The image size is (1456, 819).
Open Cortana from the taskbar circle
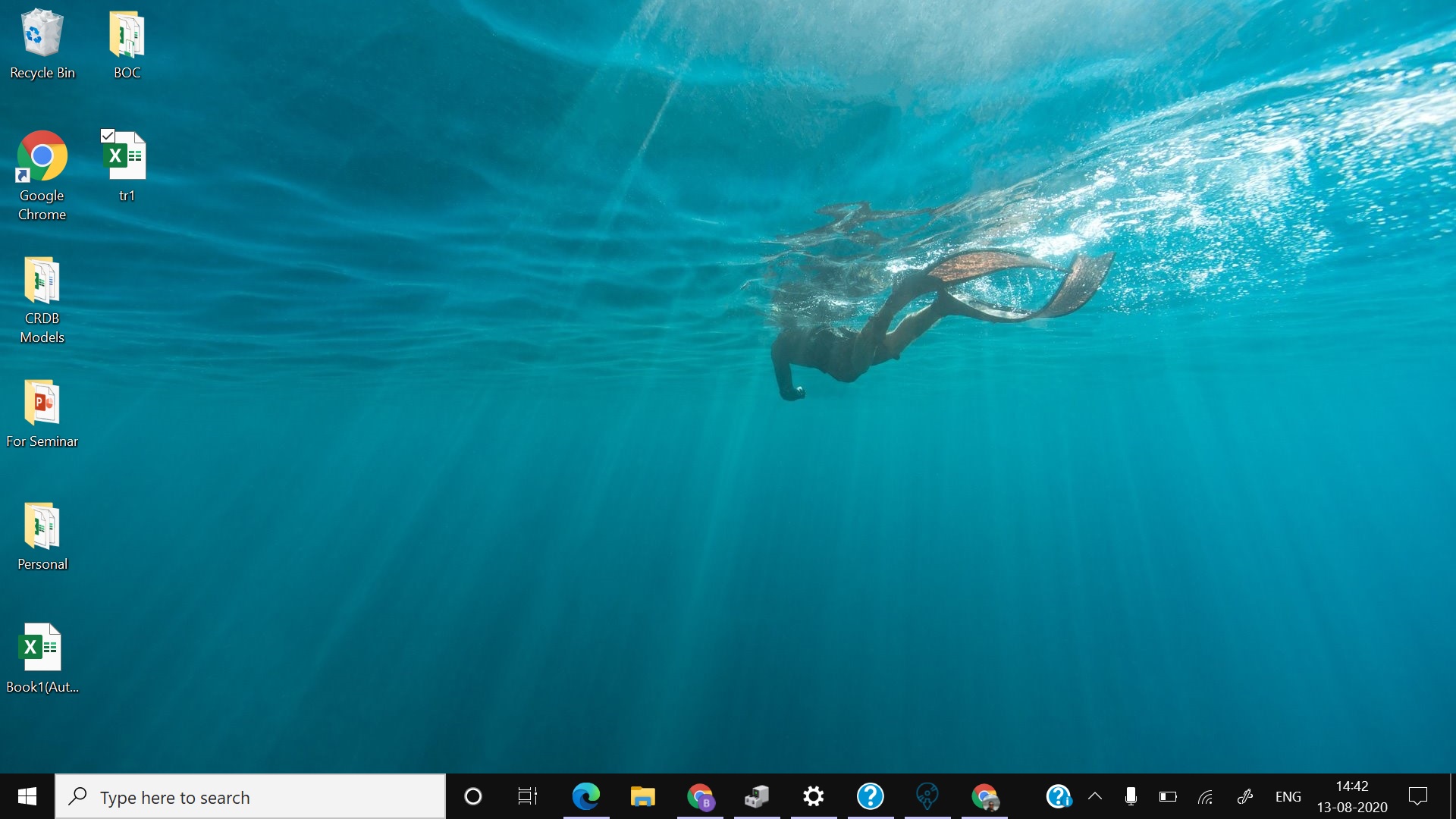click(x=473, y=796)
